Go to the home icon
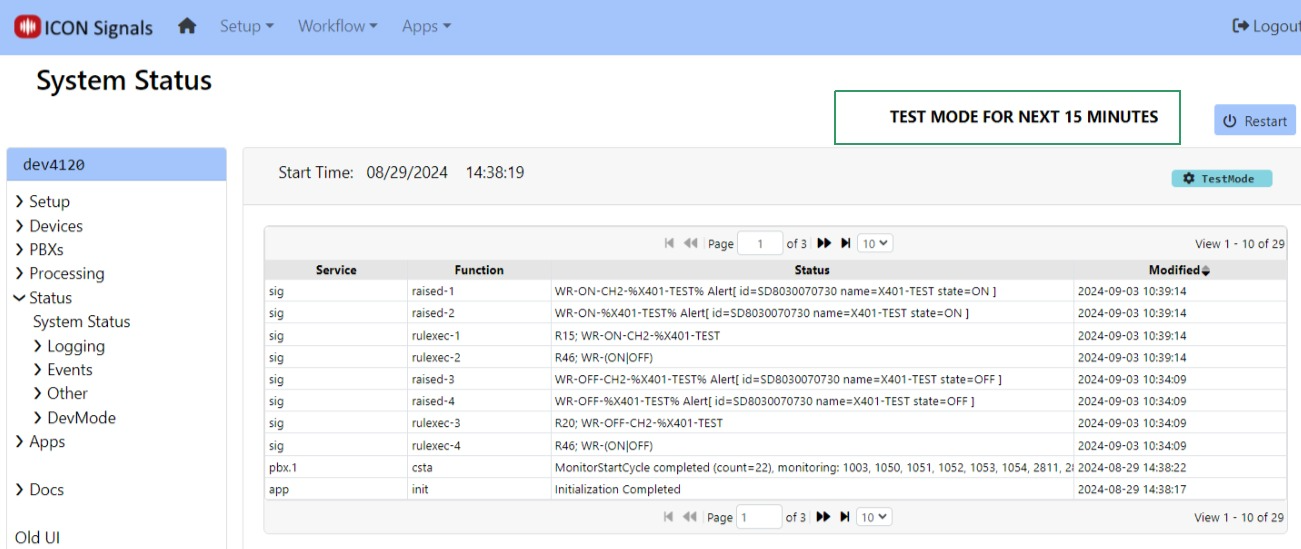 pos(187,27)
